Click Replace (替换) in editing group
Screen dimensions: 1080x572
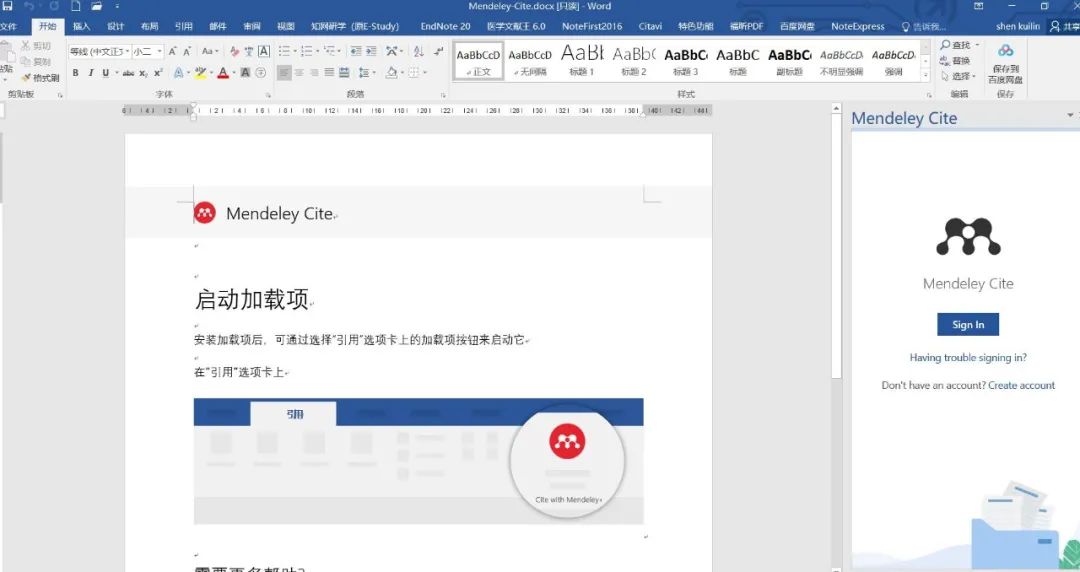955,61
